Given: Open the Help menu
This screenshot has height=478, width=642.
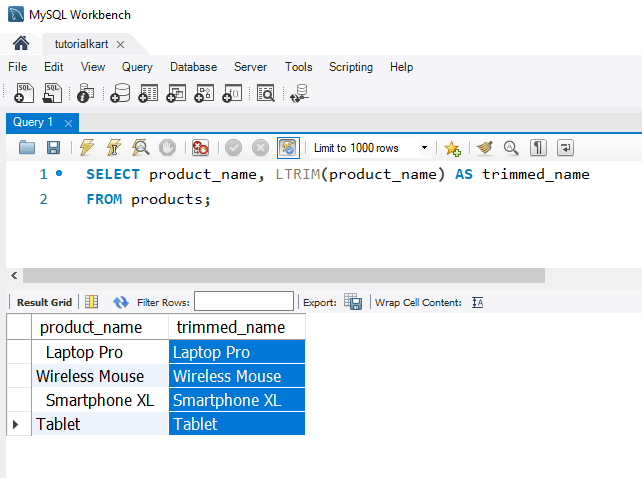Looking at the screenshot, I should pos(401,67).
